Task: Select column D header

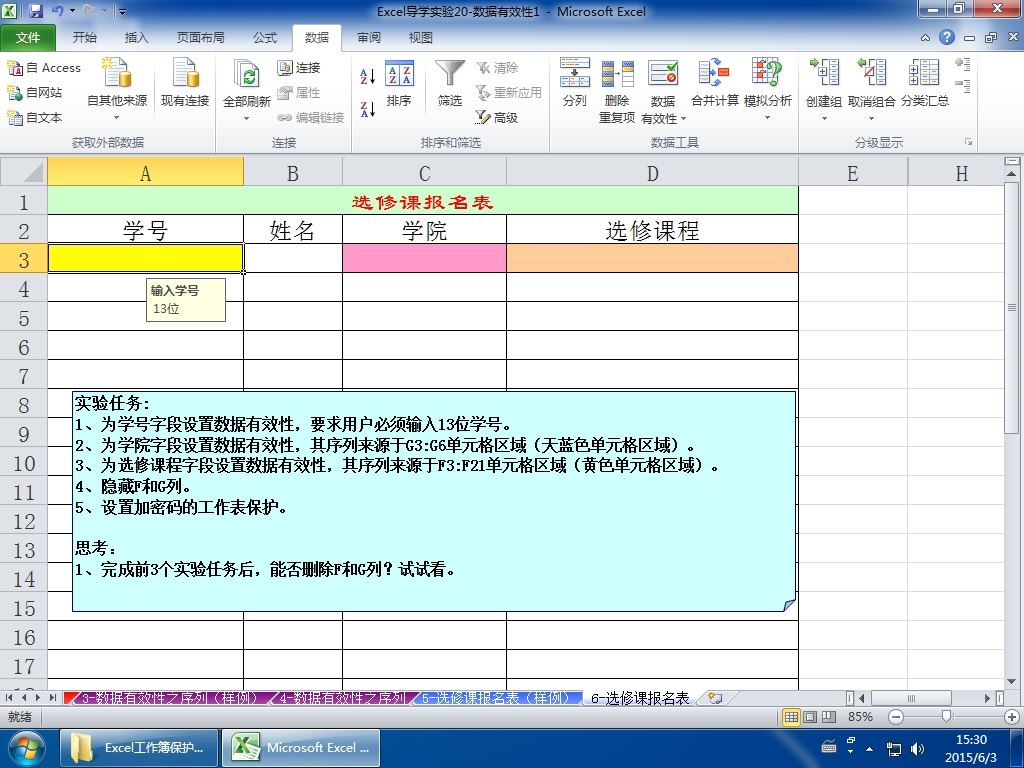Action: 652,173
